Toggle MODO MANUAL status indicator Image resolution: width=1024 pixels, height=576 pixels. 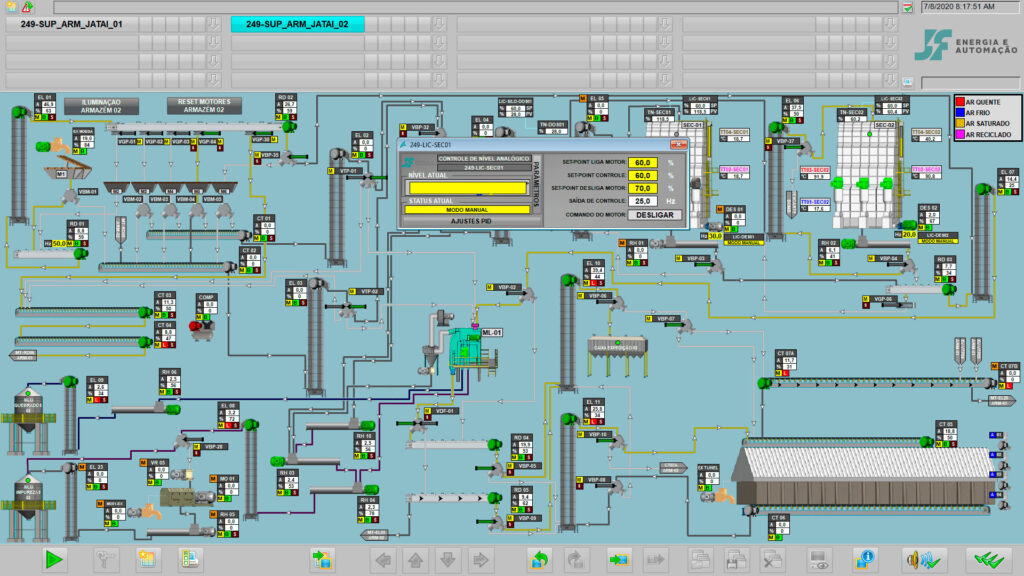(x=467, y=210)
